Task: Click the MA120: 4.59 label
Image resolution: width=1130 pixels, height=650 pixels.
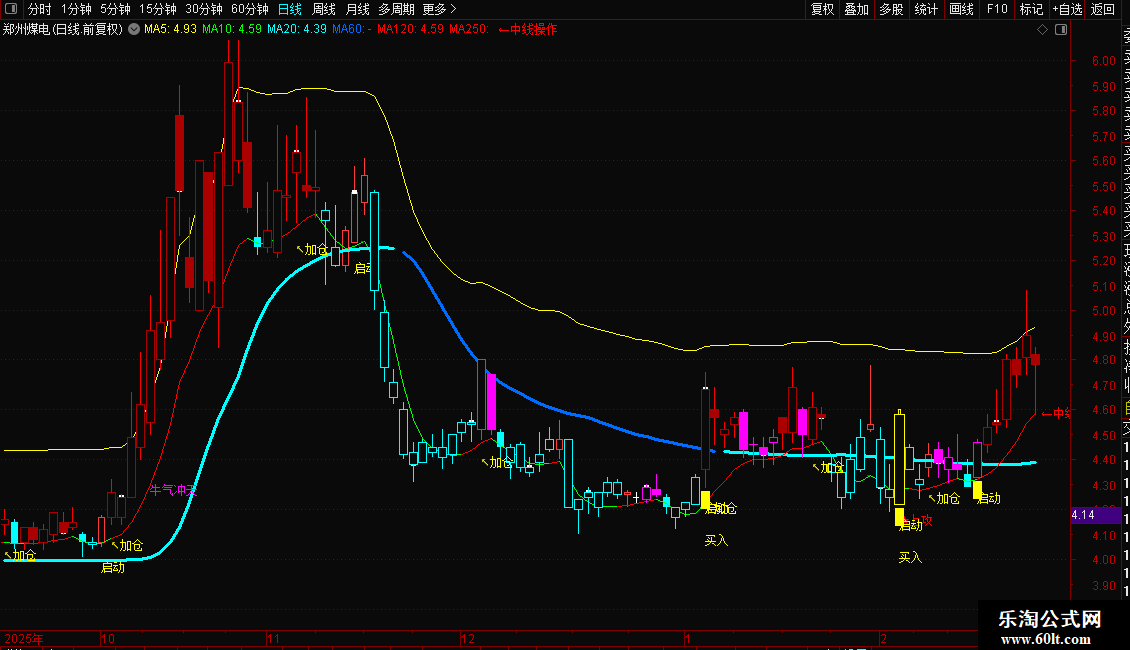Action: click(x=410, y=30)
